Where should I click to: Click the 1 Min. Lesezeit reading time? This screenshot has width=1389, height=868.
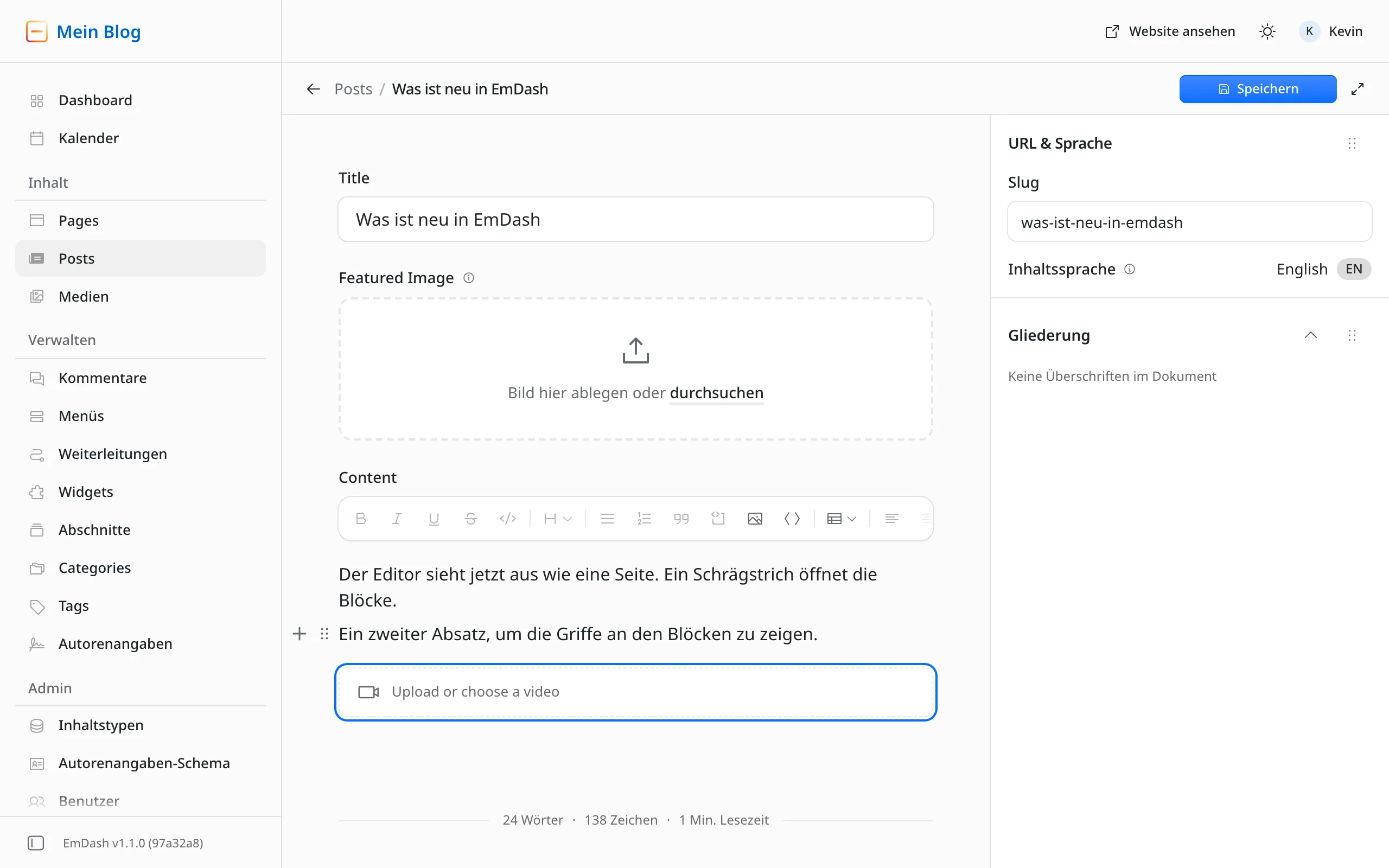(724, 820)
